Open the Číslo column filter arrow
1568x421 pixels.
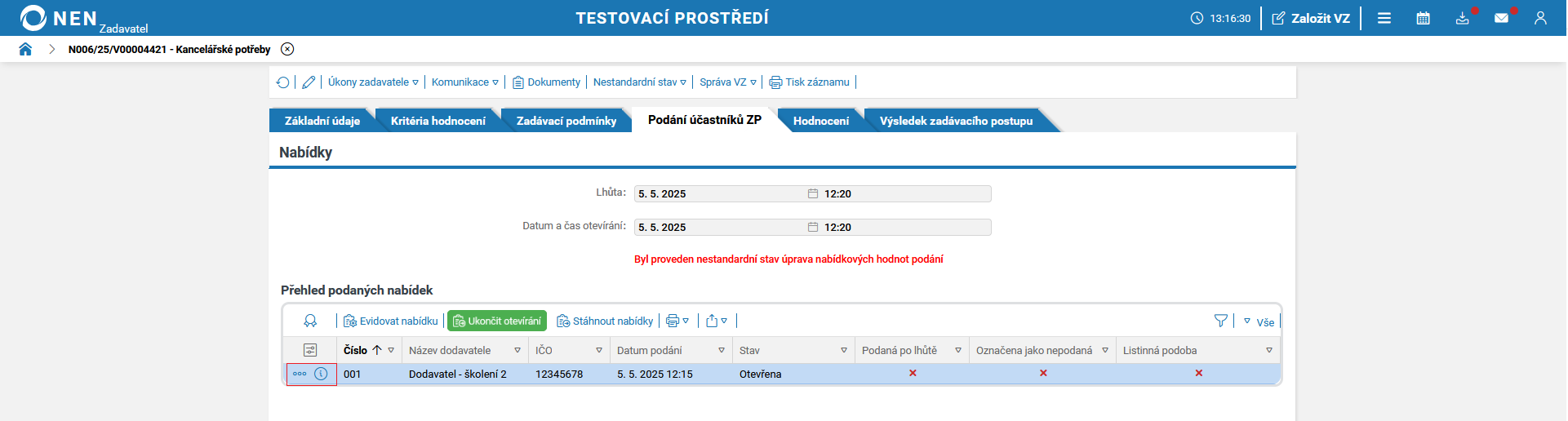391,351
